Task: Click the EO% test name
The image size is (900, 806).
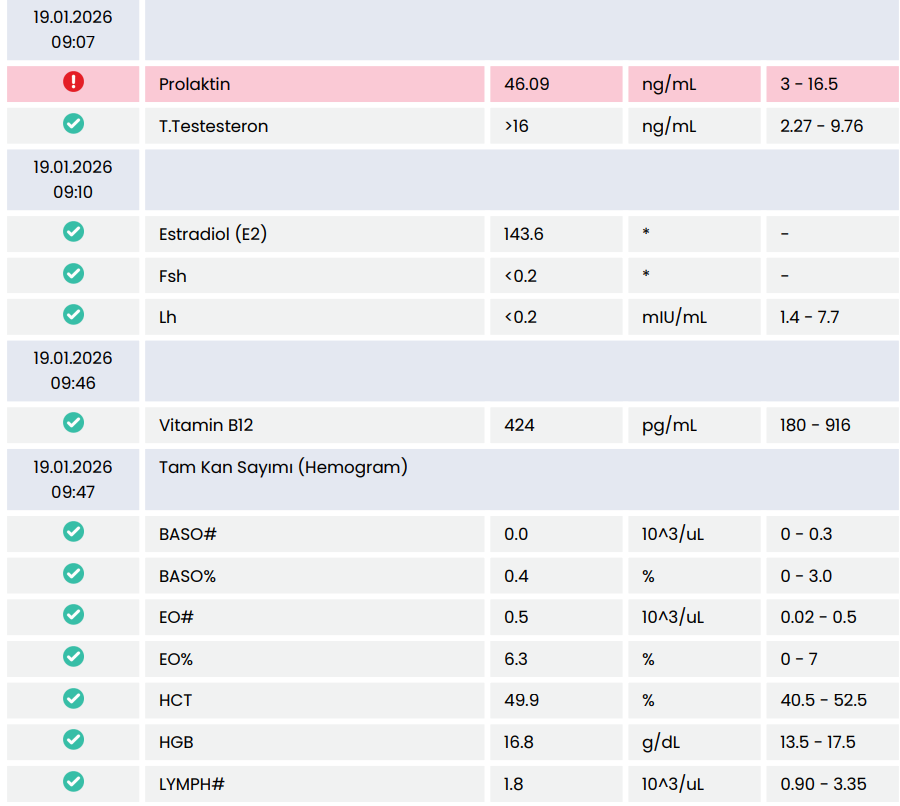Action: [x=176, y=659]
